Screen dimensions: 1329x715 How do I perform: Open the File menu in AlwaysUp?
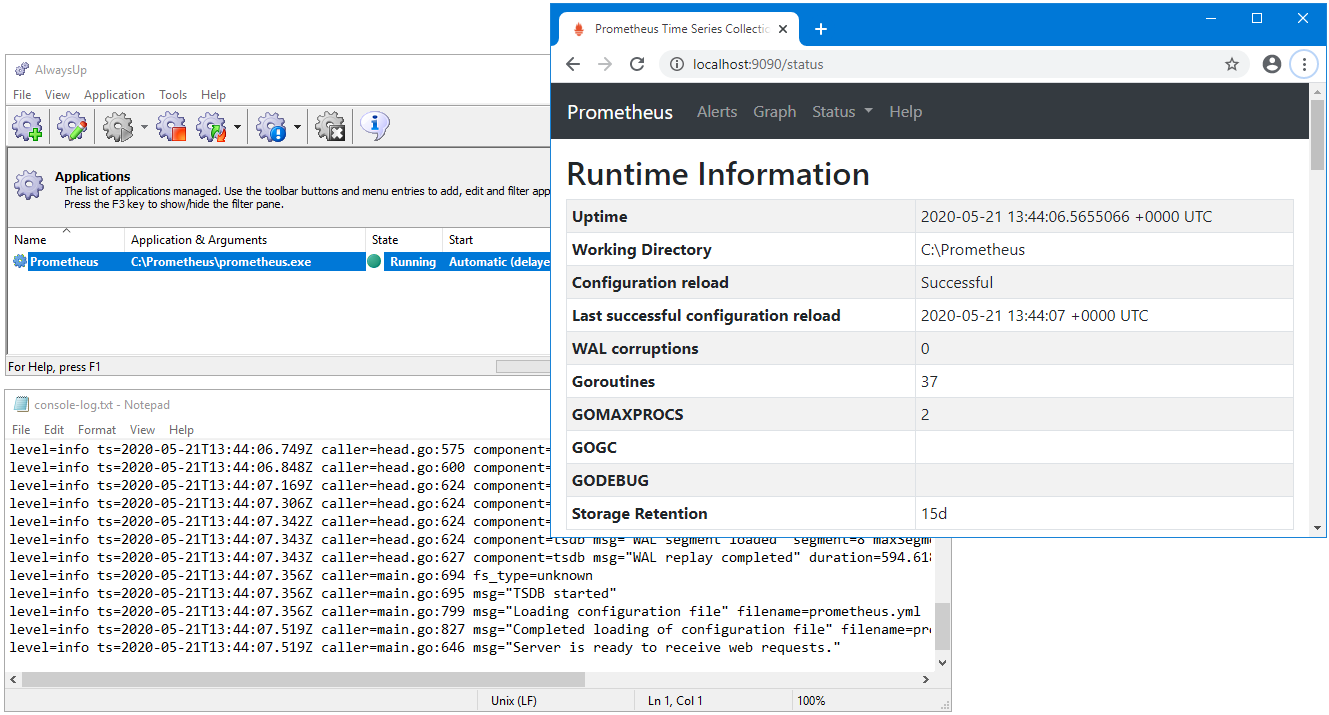click(x=22, y=95)
